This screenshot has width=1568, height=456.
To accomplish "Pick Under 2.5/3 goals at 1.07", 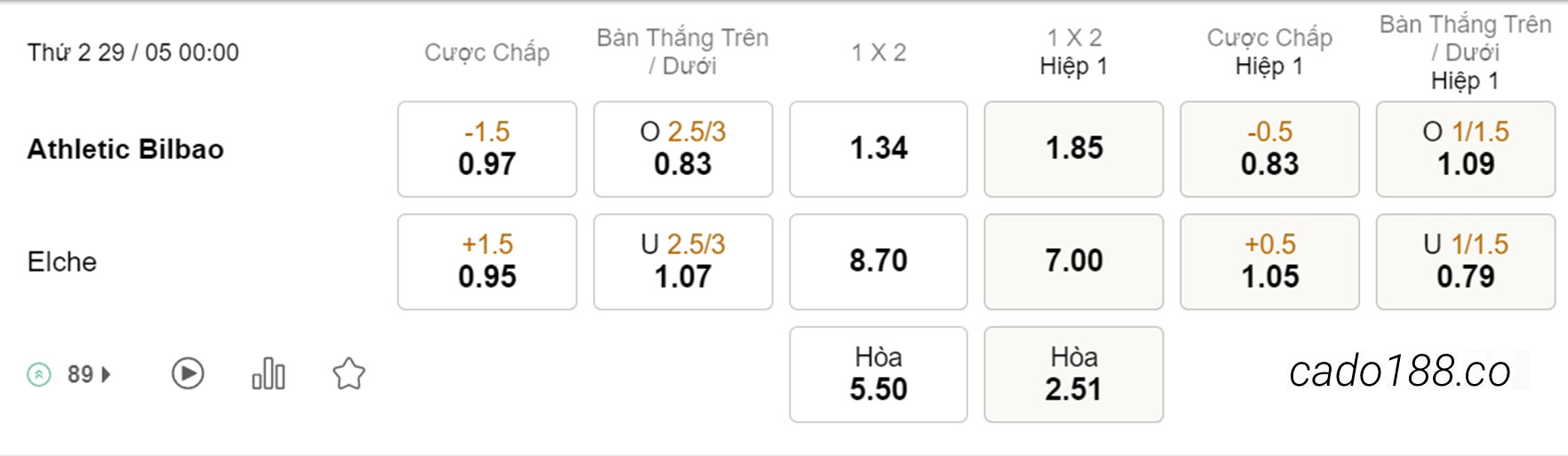I will 683,261.
